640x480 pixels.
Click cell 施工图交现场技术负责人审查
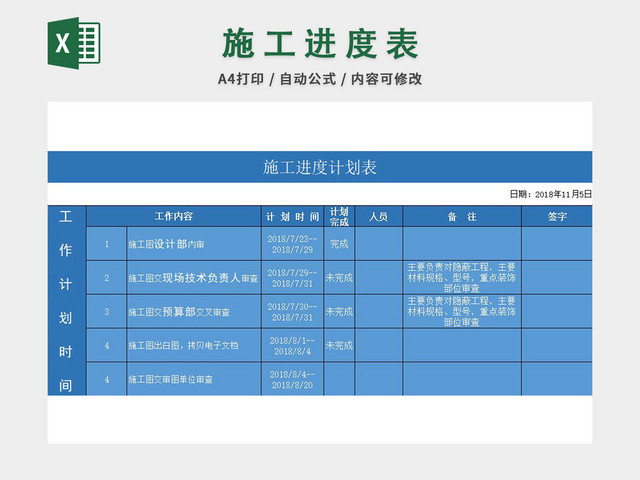click(x=194, y=278)
